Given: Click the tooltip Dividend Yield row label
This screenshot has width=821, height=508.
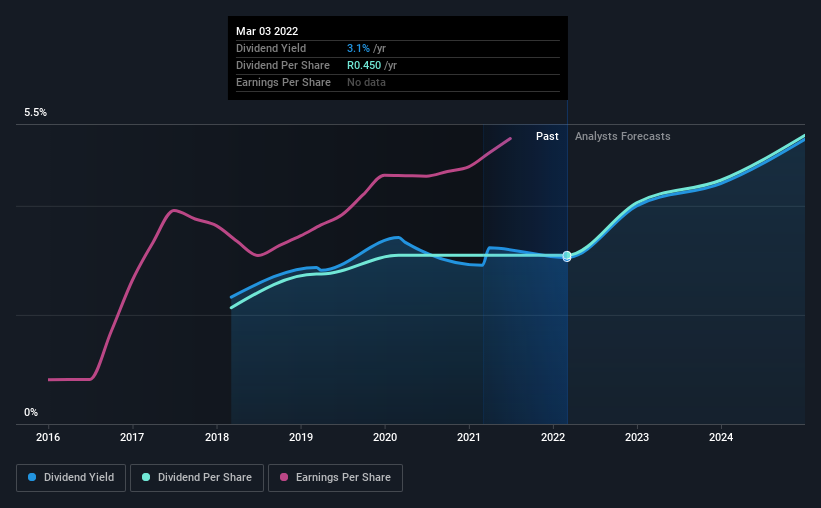Looking at the screenshot, I should pyautogui.click(x=271, y=48).
